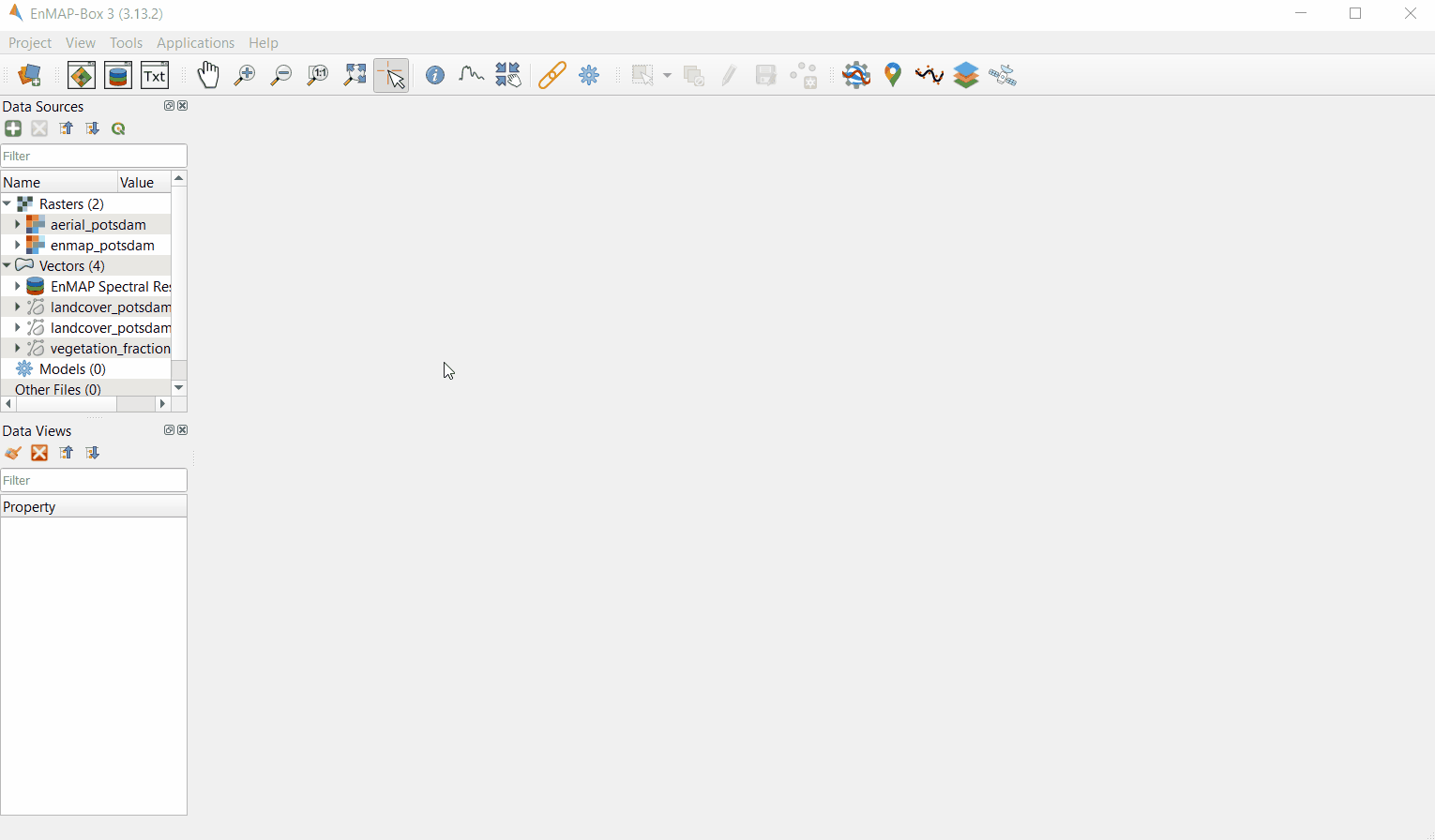
Task: Float the Data Sources panel
Action: (169, 106)
